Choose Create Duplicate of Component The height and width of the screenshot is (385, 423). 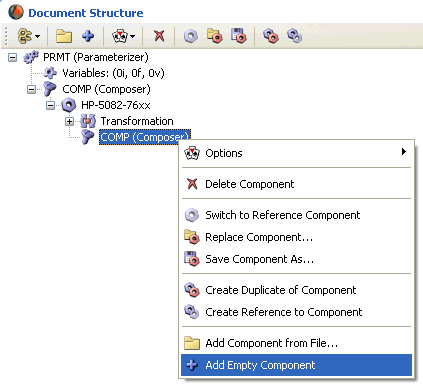297,290
